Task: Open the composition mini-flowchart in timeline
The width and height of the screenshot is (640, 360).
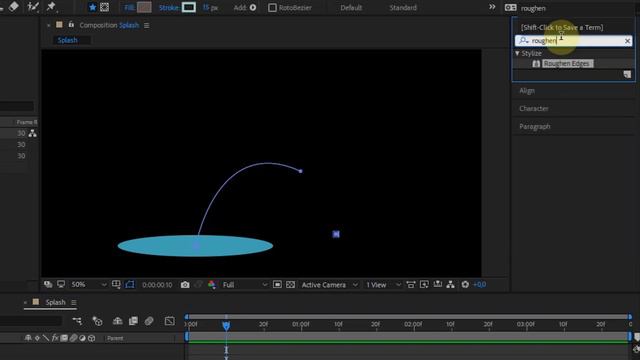Action: 77,321
